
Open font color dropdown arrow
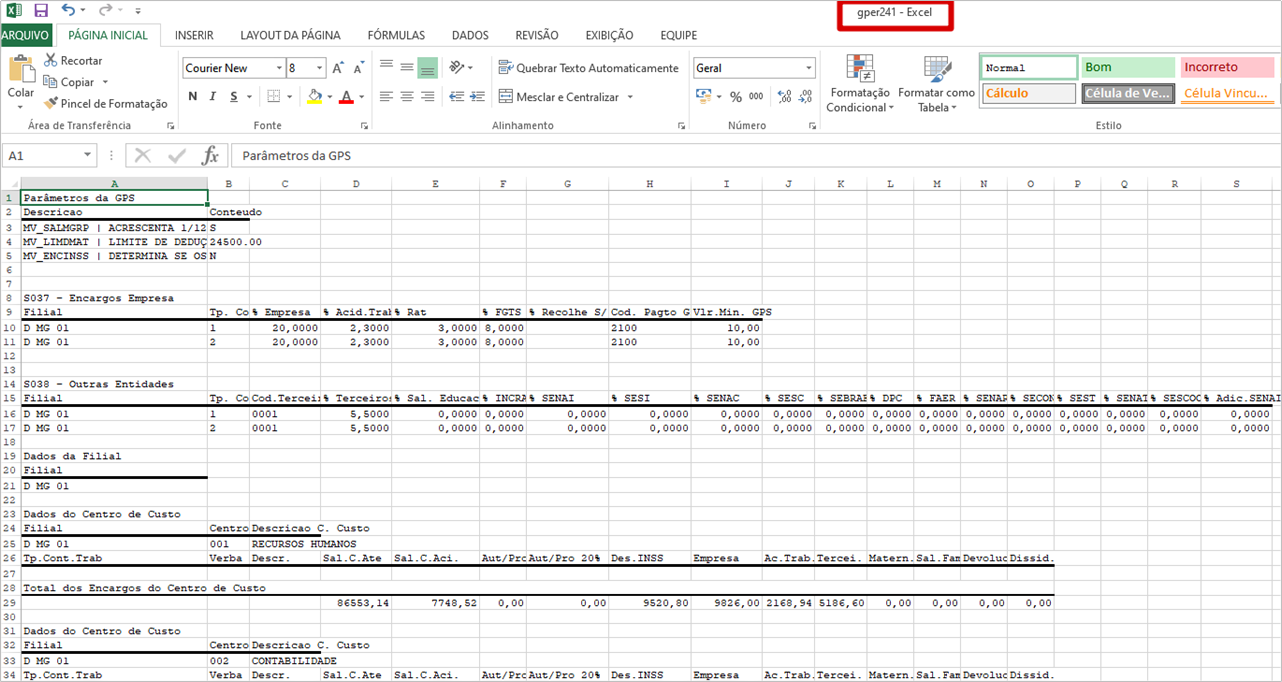(361, 97)
